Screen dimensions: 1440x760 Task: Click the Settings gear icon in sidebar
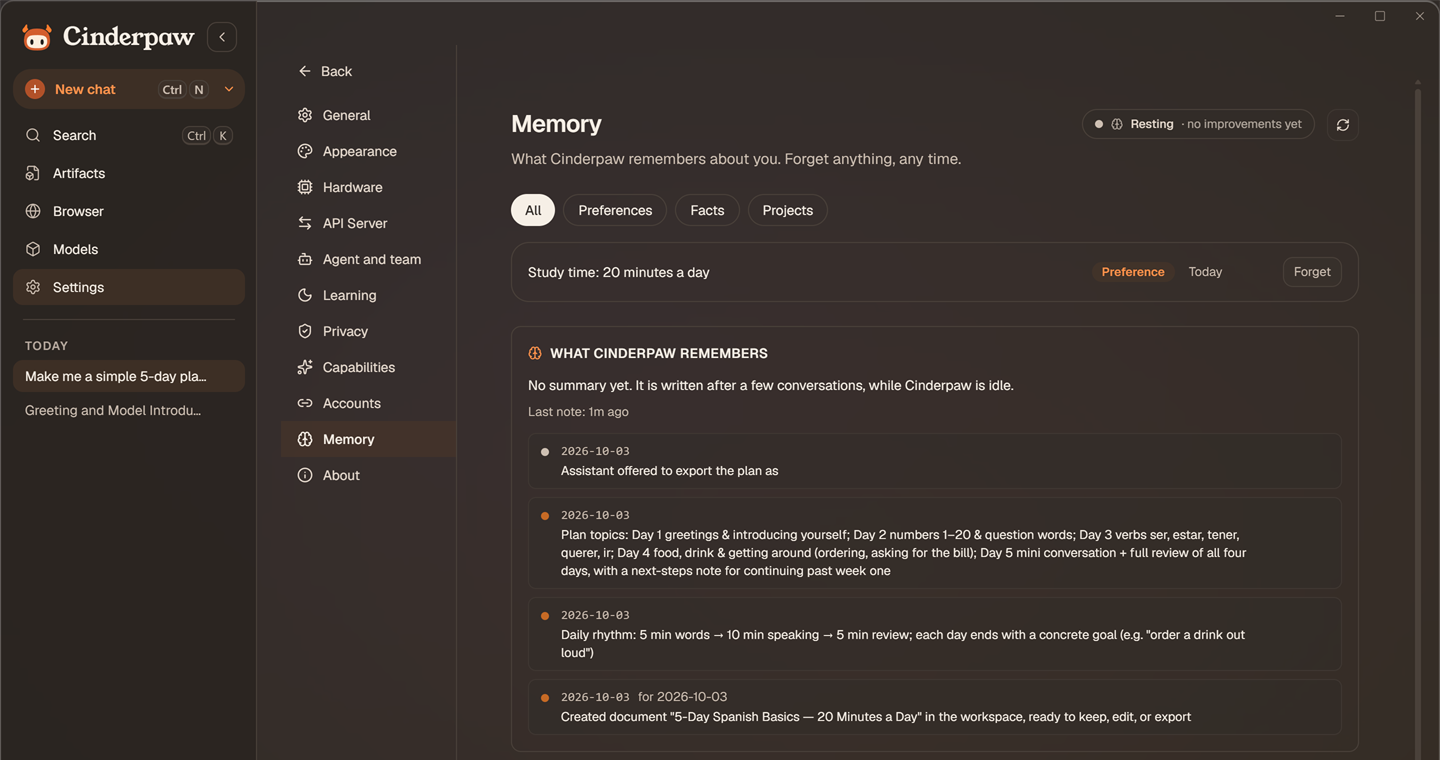click(x=33, y=287)
